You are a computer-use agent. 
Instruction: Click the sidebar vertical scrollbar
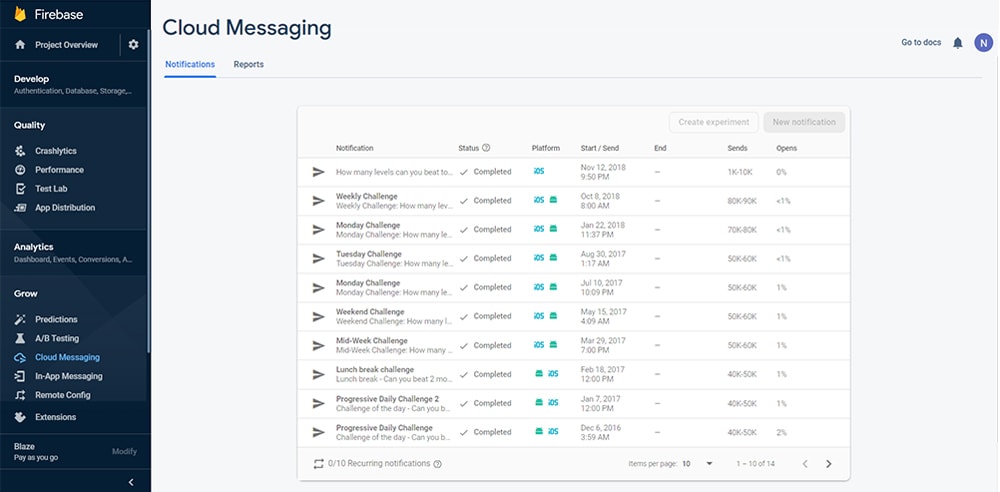pyautogui.click(x=149, y=191)
